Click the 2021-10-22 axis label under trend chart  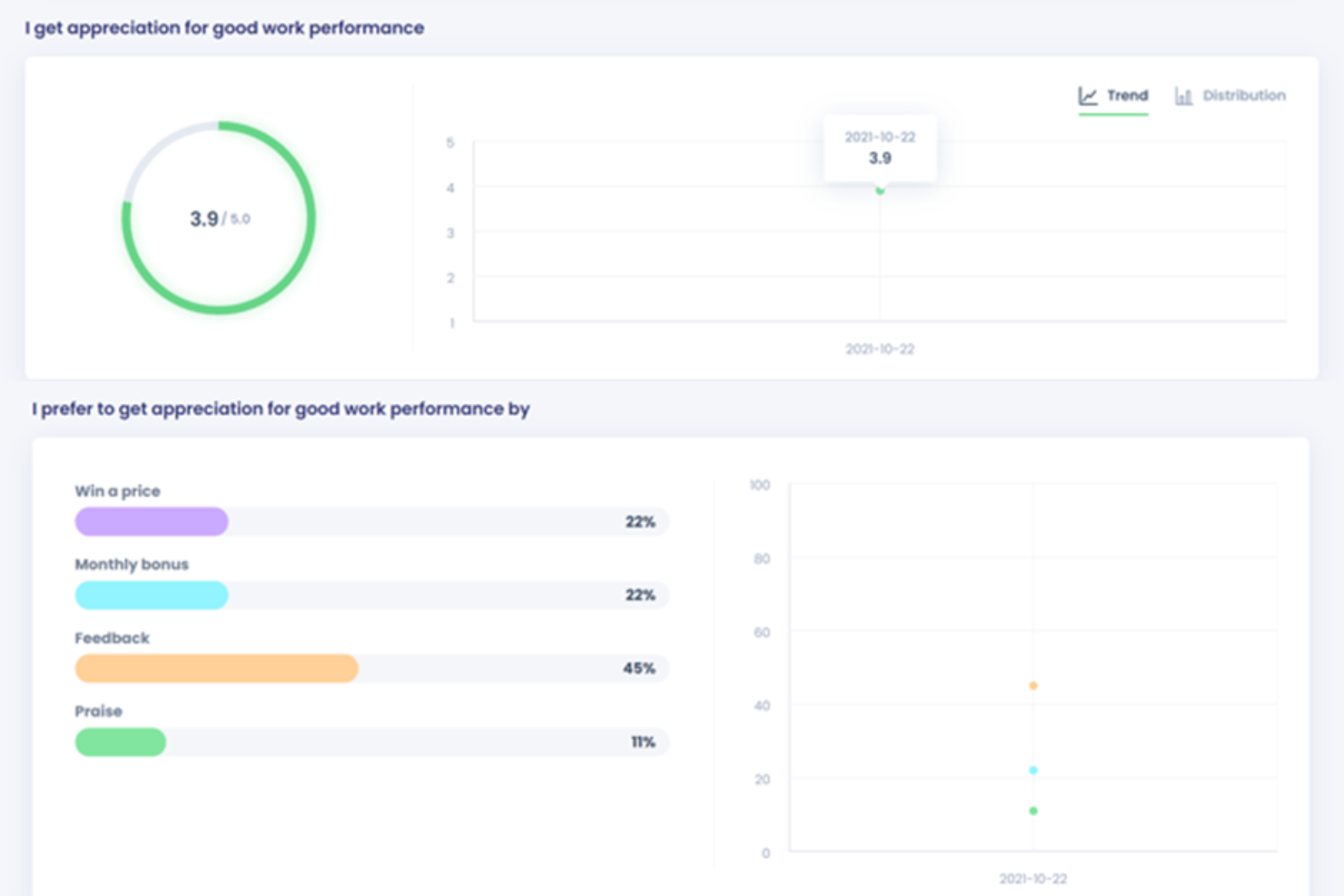880,350
